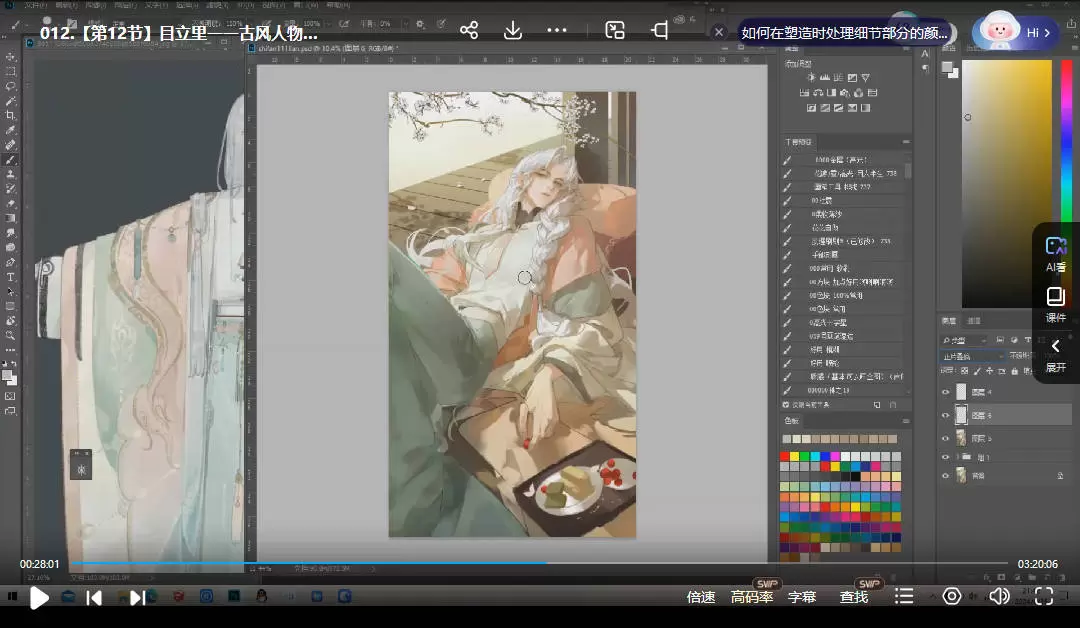The height and width of the screenshot is (628, 1080).
Task: Click the circular target settings icon
Action: click(x=952, y=596)
